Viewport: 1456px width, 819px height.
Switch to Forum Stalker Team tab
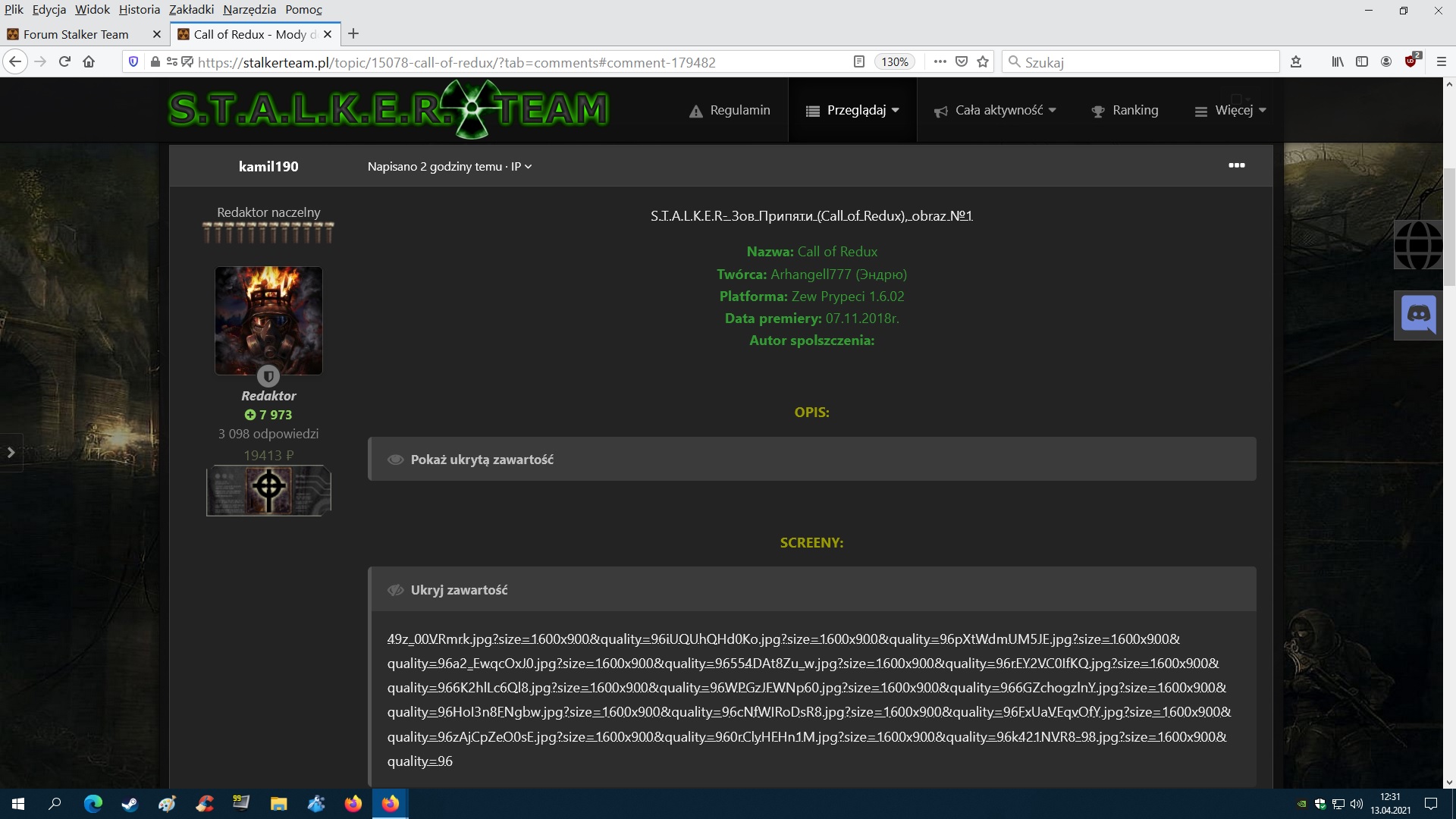point(76,34)
